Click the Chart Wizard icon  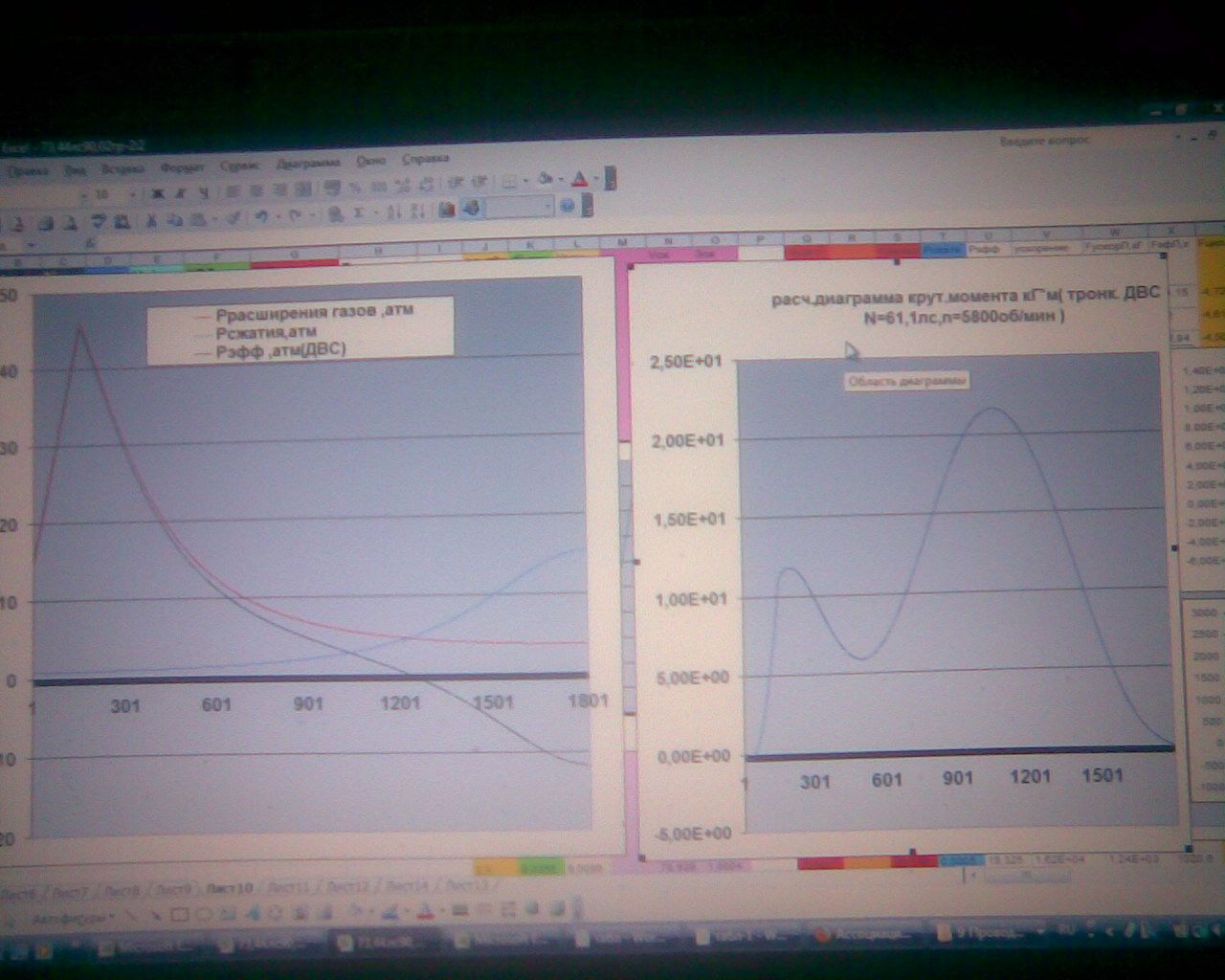click(x=446, y=210)
